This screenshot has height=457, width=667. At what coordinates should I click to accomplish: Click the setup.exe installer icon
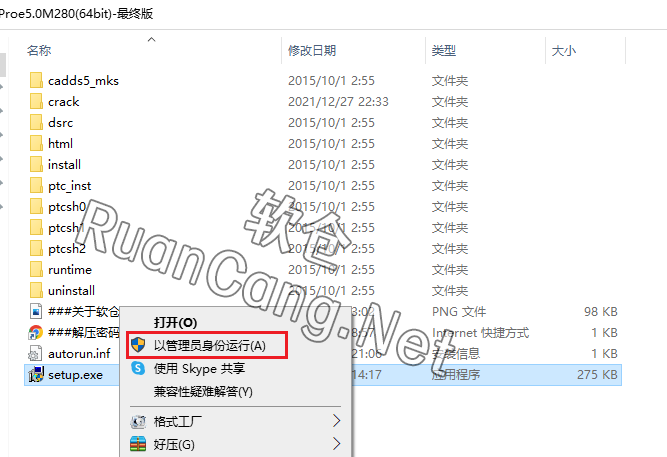36,374
